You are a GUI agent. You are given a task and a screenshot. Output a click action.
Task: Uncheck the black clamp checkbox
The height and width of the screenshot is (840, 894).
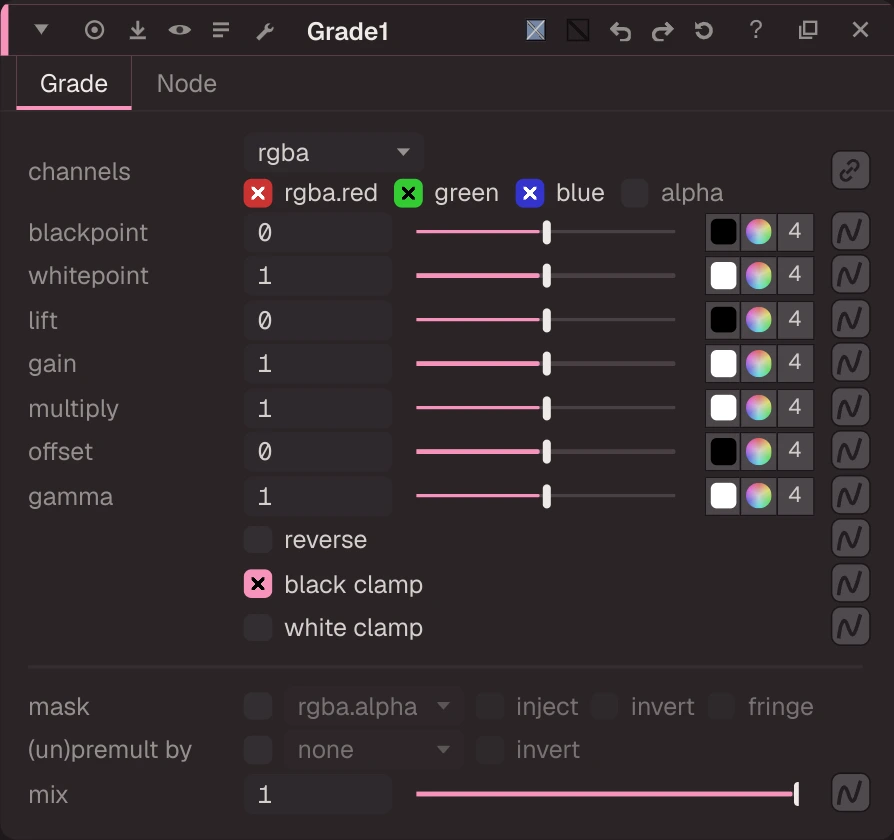click(258, 584)
